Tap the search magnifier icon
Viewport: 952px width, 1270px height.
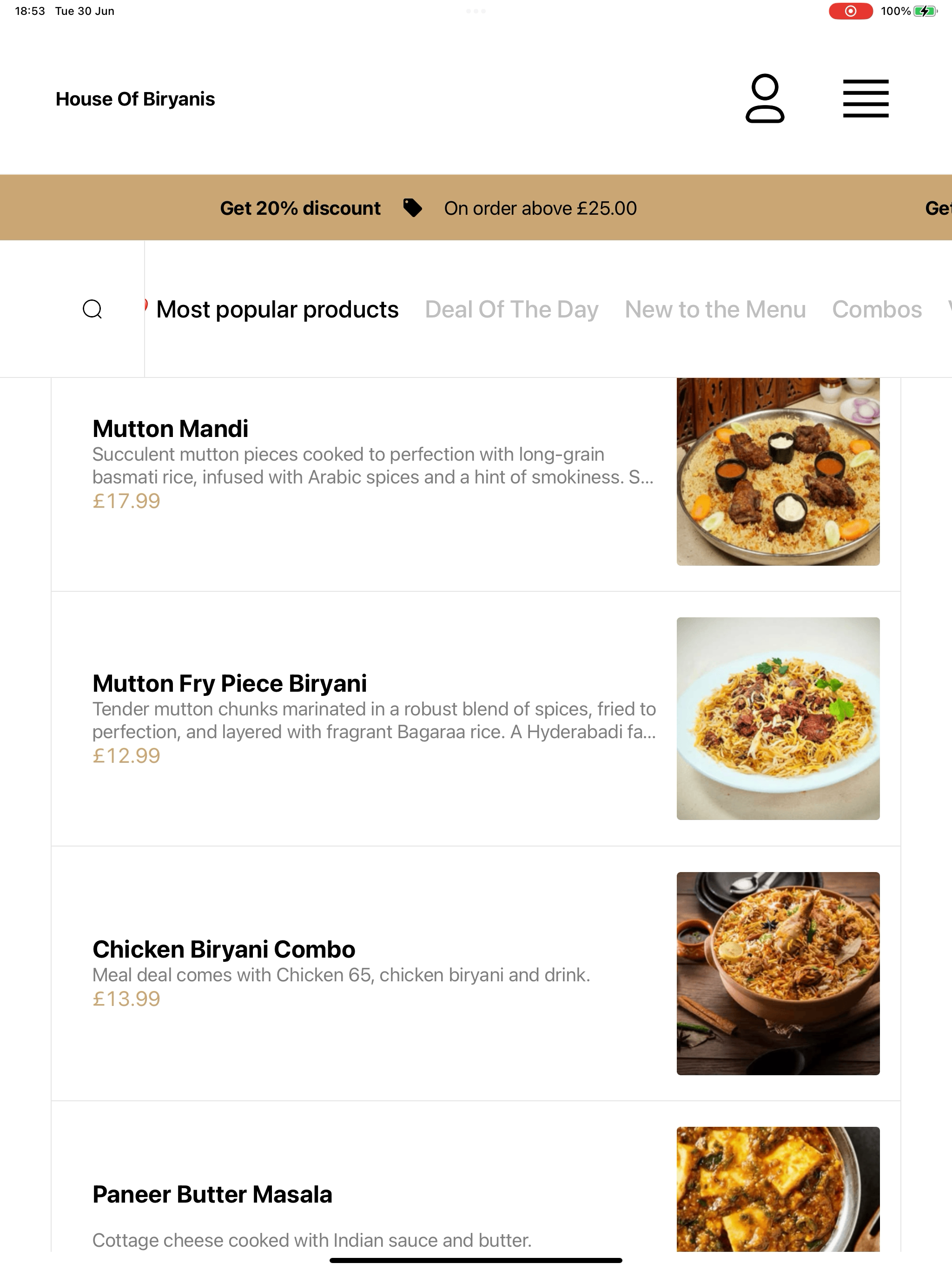pos(93,309)
